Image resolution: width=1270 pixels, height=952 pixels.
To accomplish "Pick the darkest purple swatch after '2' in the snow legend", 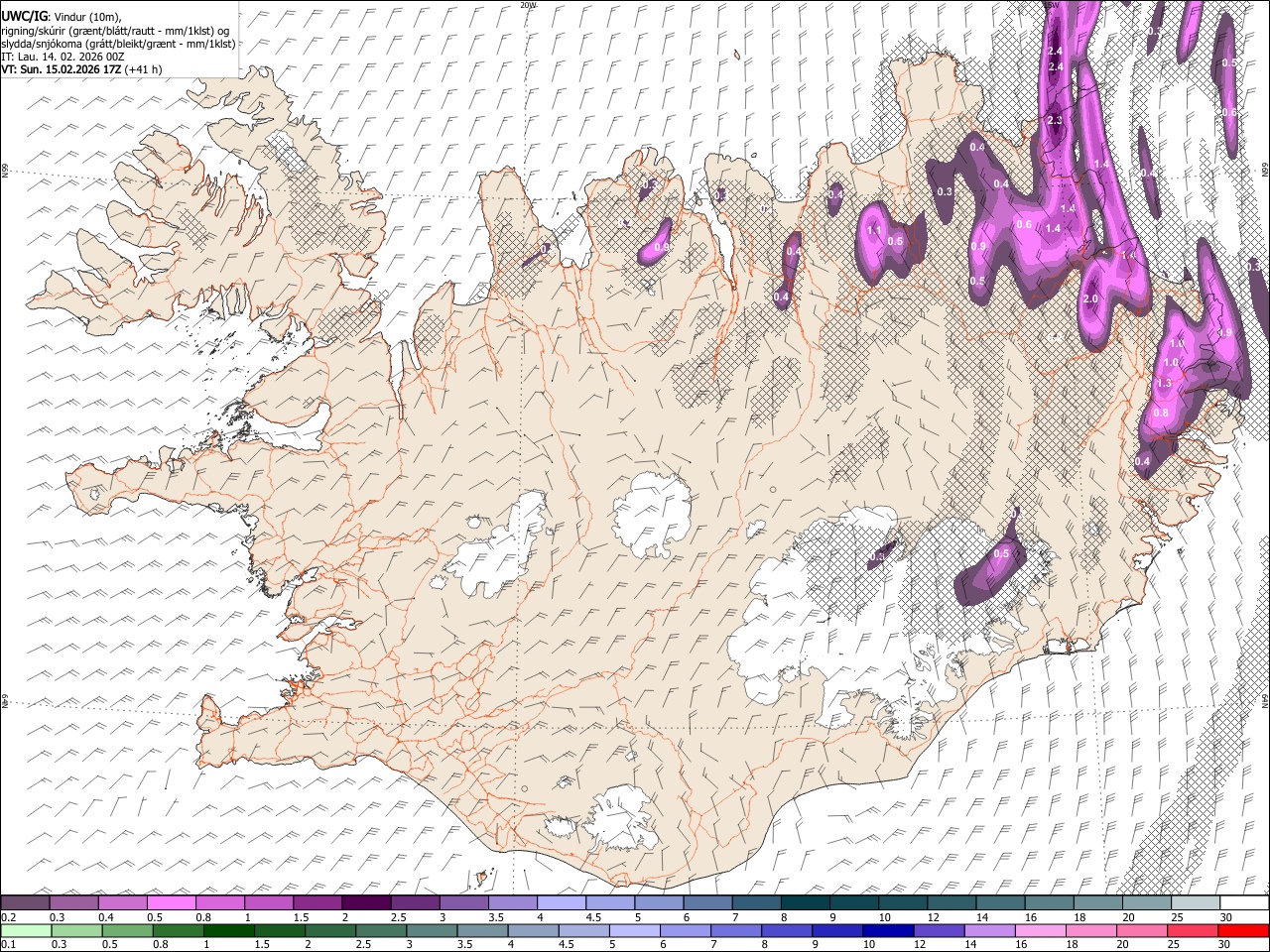I will 366,903.
